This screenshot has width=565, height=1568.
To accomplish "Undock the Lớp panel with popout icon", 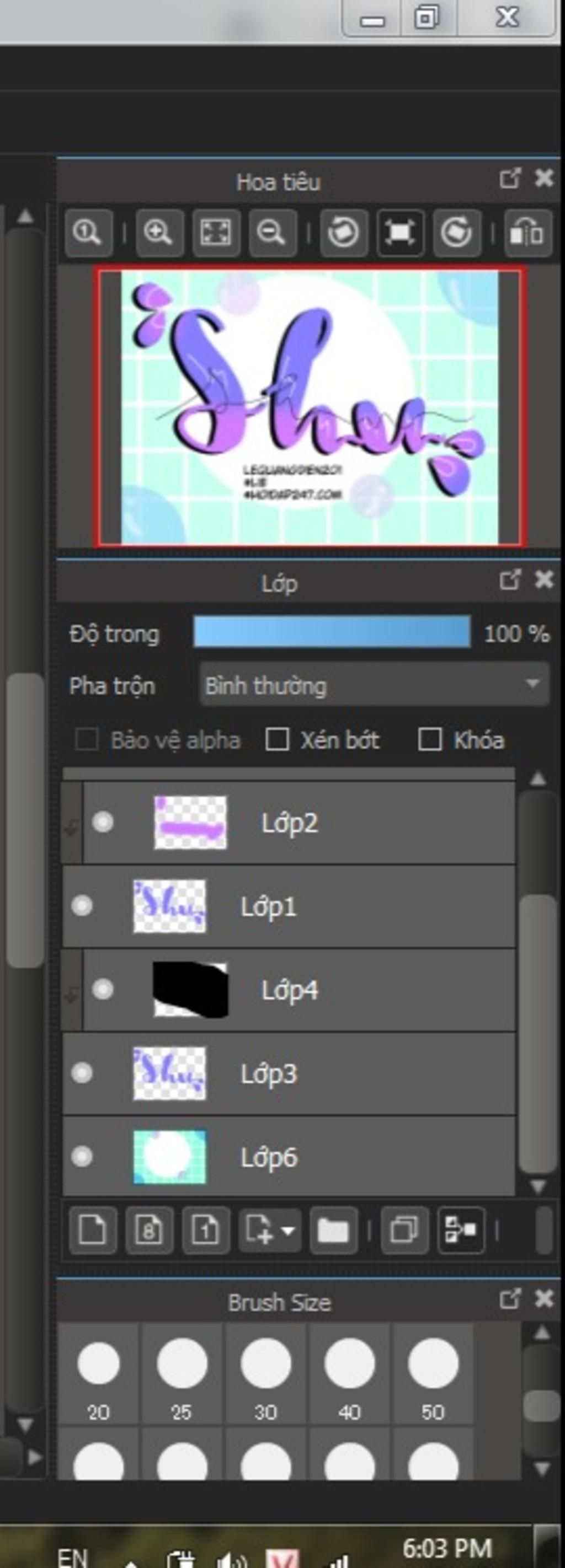I will [510, 579].
